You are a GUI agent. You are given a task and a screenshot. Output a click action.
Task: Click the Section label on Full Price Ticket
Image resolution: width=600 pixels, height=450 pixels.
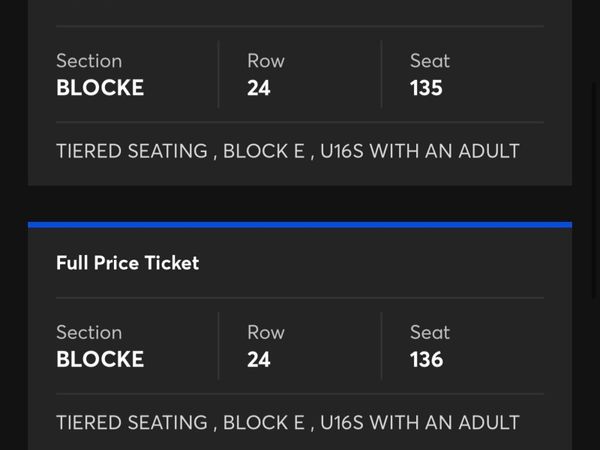click(89, 333)
